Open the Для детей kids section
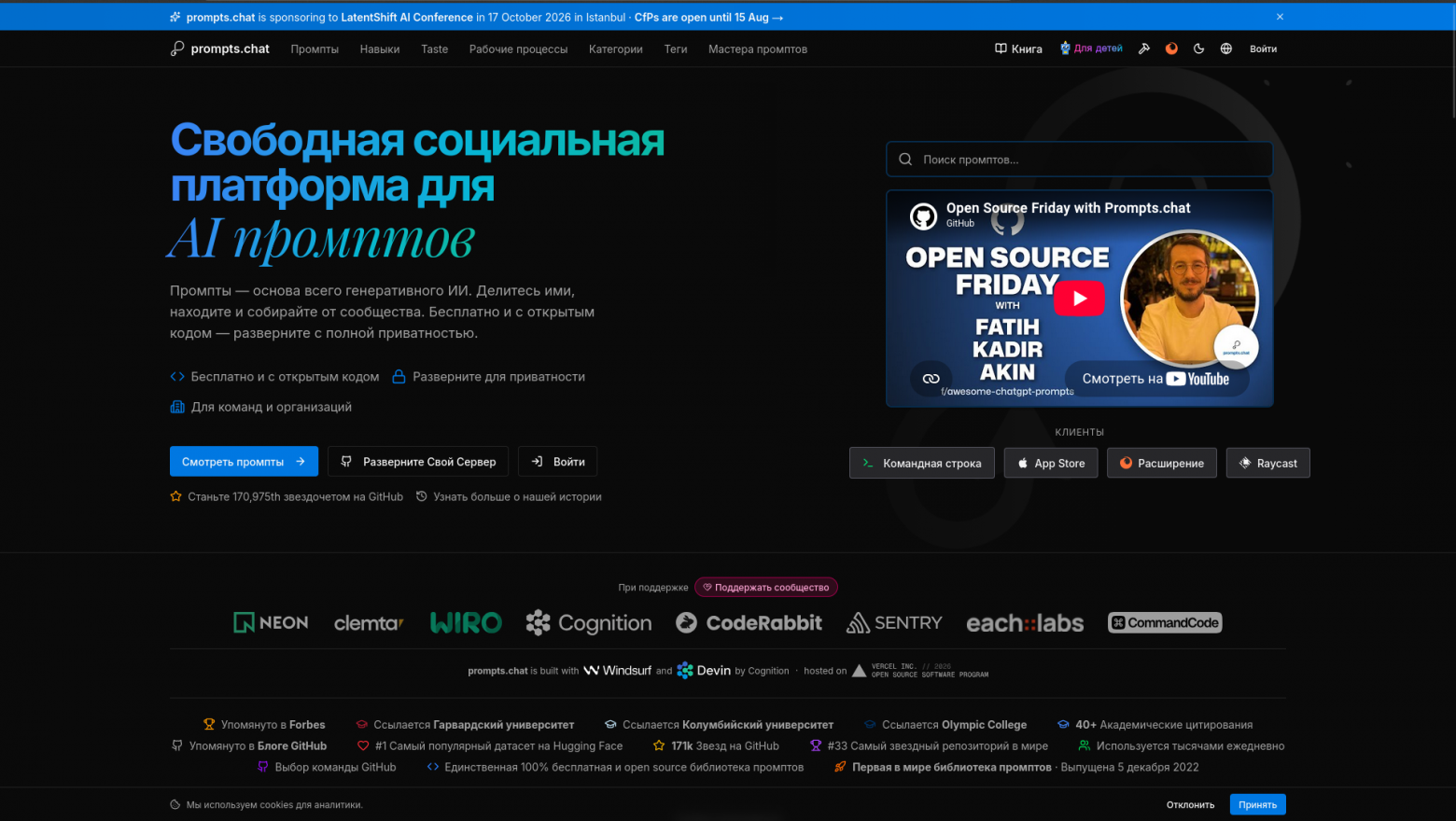1456x821 pixels. (1090, 49)
